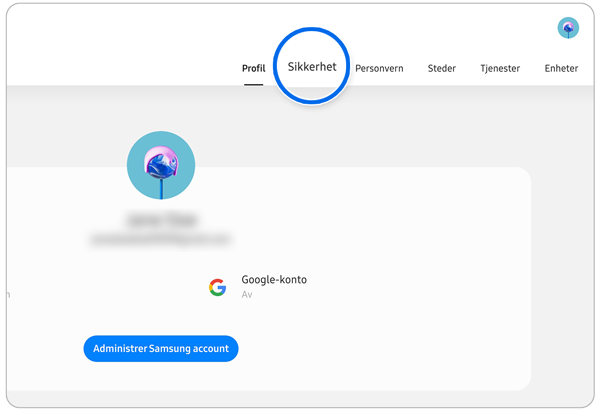600x410 pixels.
Task: Click the blurred email address under name
Action: point(161,239)
